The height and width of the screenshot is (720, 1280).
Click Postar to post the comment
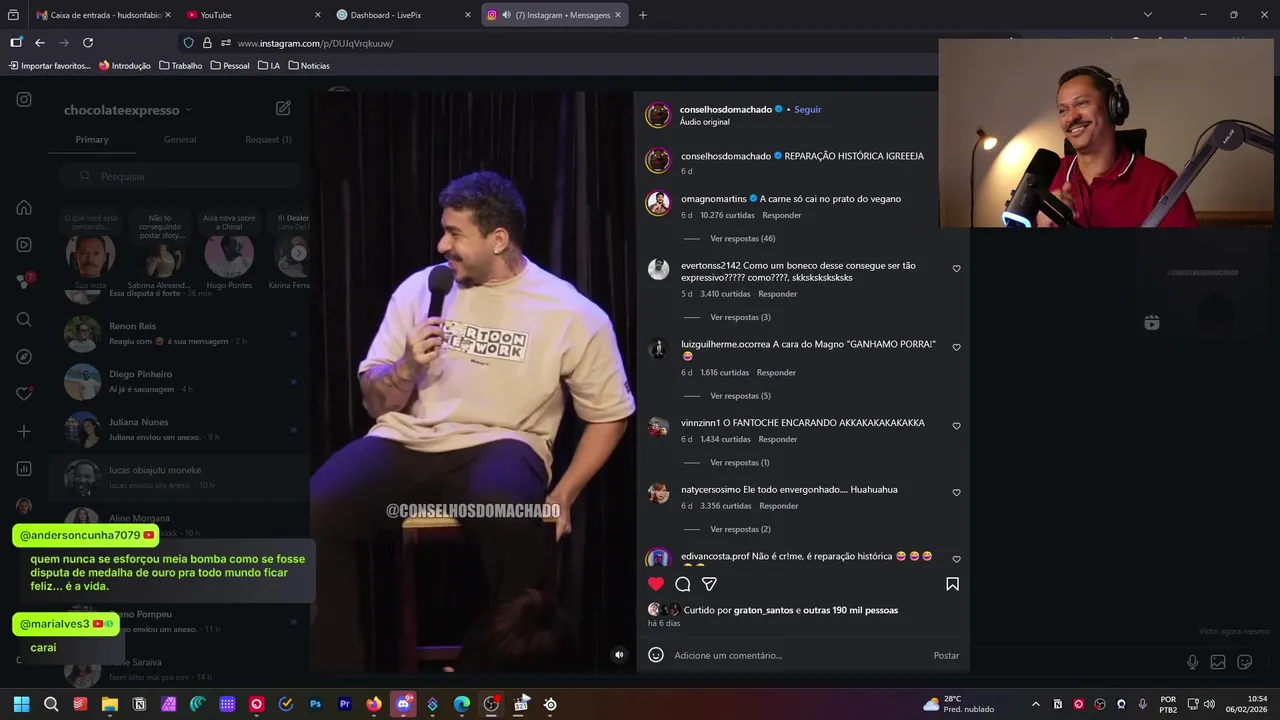946,655
